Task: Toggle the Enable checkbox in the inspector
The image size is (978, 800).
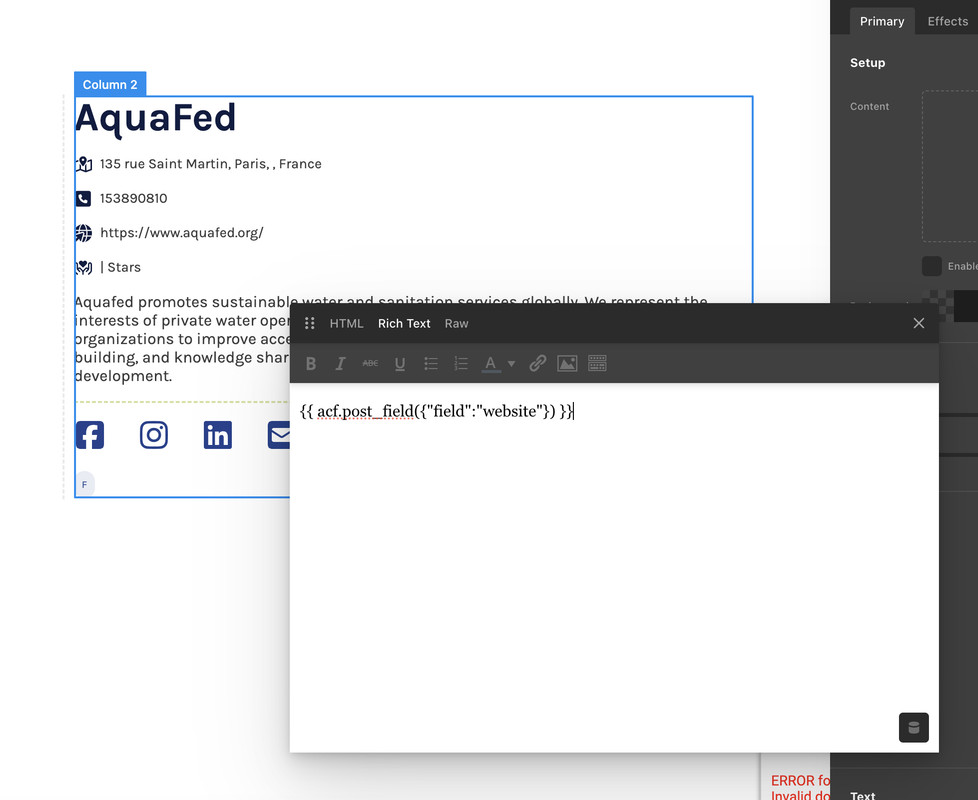Action: pyautogui.click(x=932, y=266)
